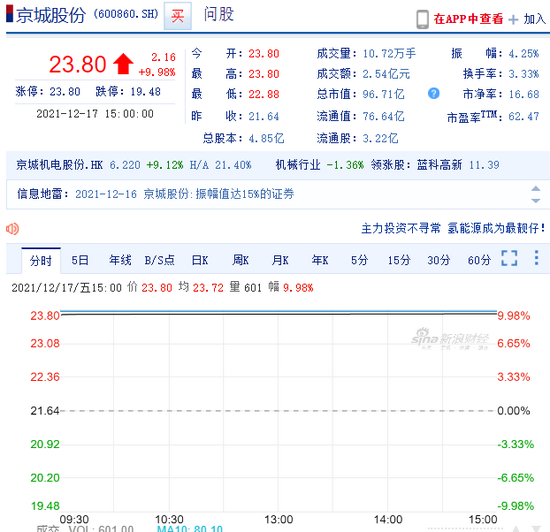This screenshot has width=550, height=532.
Task: Click the red 买 buy button
Action: (x=177, y=16)
